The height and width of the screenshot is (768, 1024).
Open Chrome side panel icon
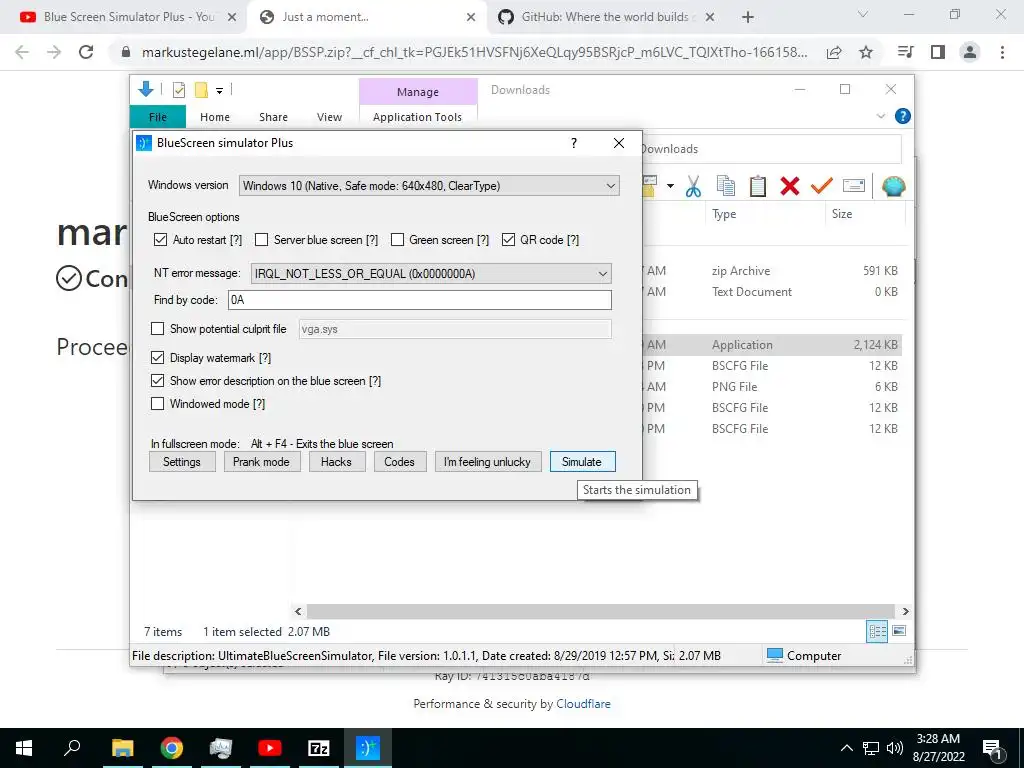pyautogui.click(x=938, y=52)
